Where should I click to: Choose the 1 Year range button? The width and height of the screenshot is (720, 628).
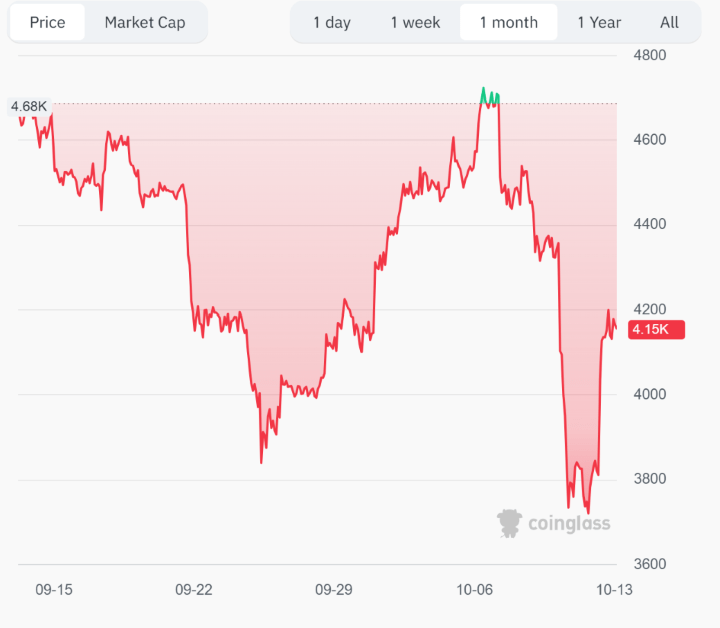point(599,22)
